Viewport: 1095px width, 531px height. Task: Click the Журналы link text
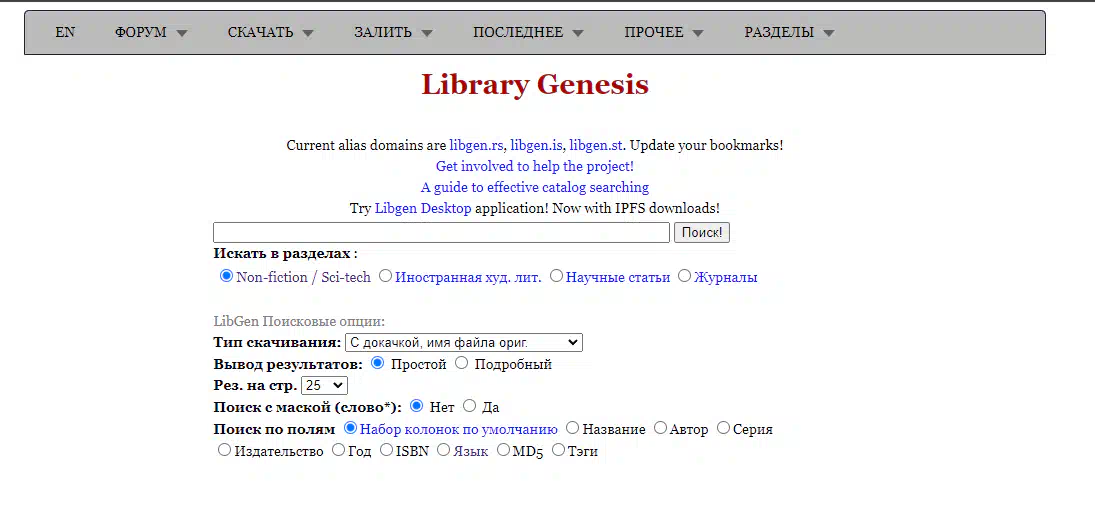coord(726,277)
